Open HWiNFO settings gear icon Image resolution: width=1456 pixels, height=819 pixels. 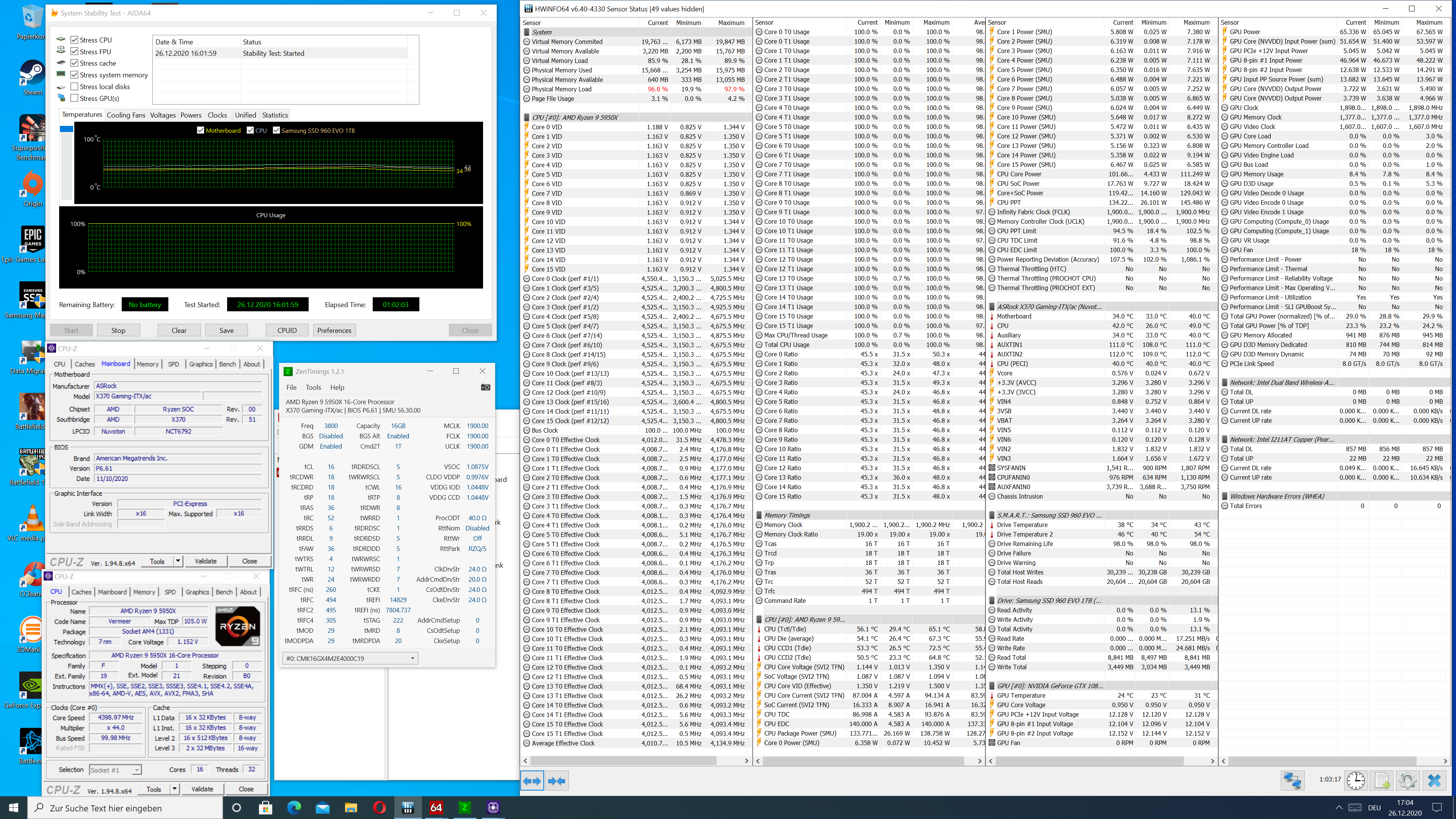point(1407,781)
